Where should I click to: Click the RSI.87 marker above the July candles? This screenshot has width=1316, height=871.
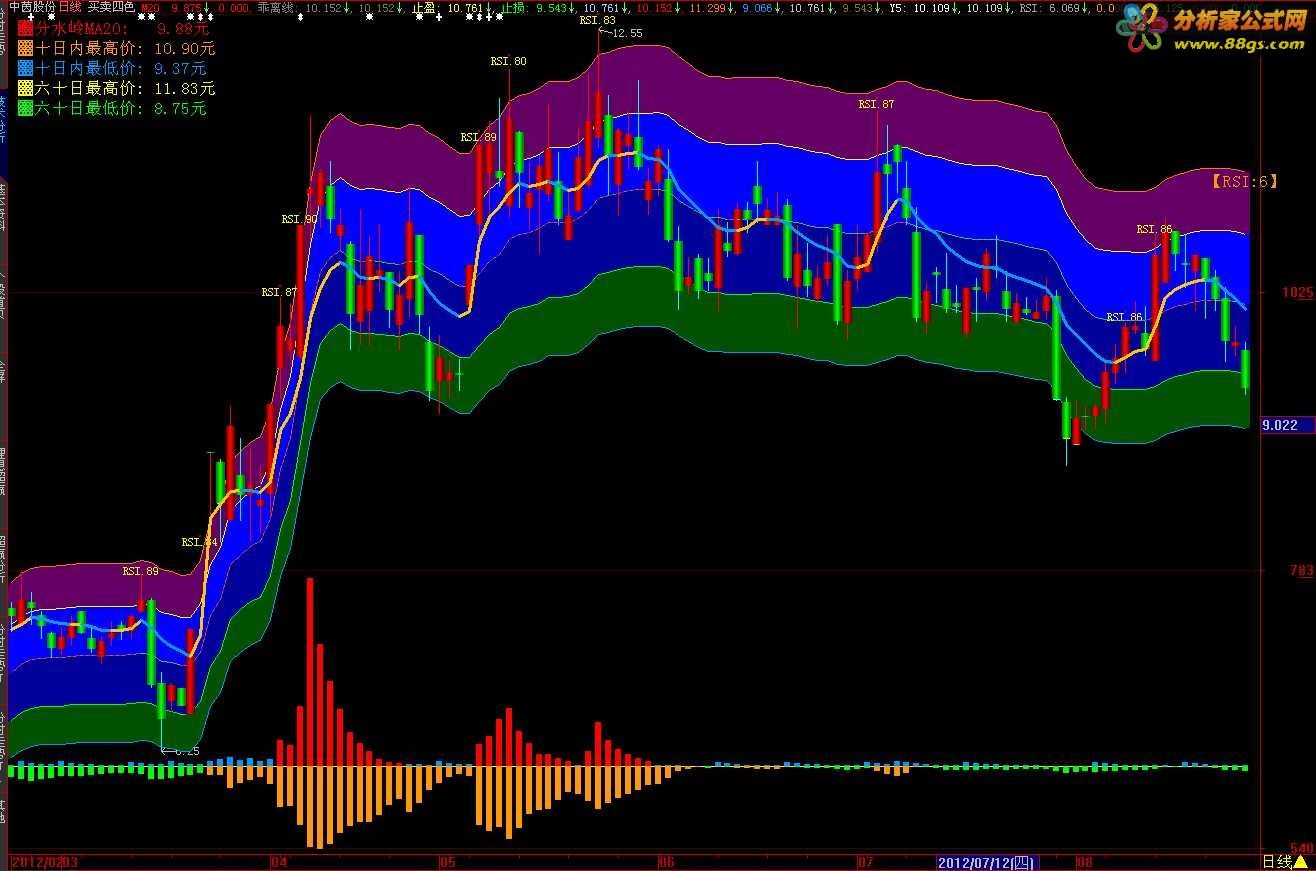[876, 104]
